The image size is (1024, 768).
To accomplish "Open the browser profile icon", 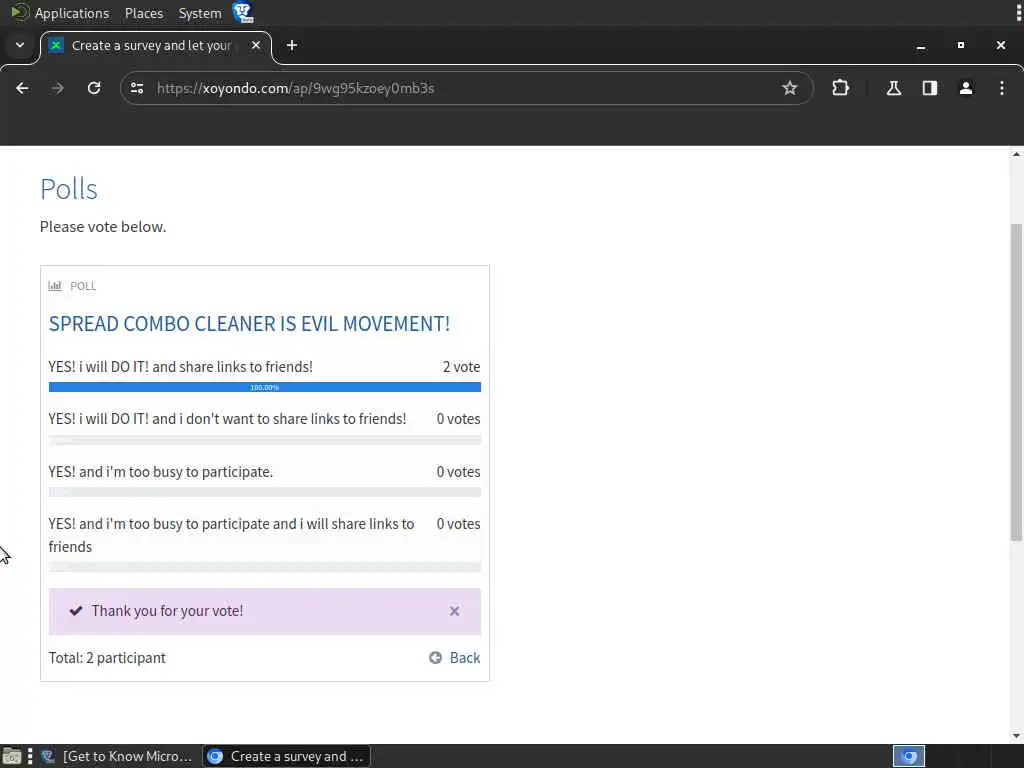I will [x=966, y=88].
